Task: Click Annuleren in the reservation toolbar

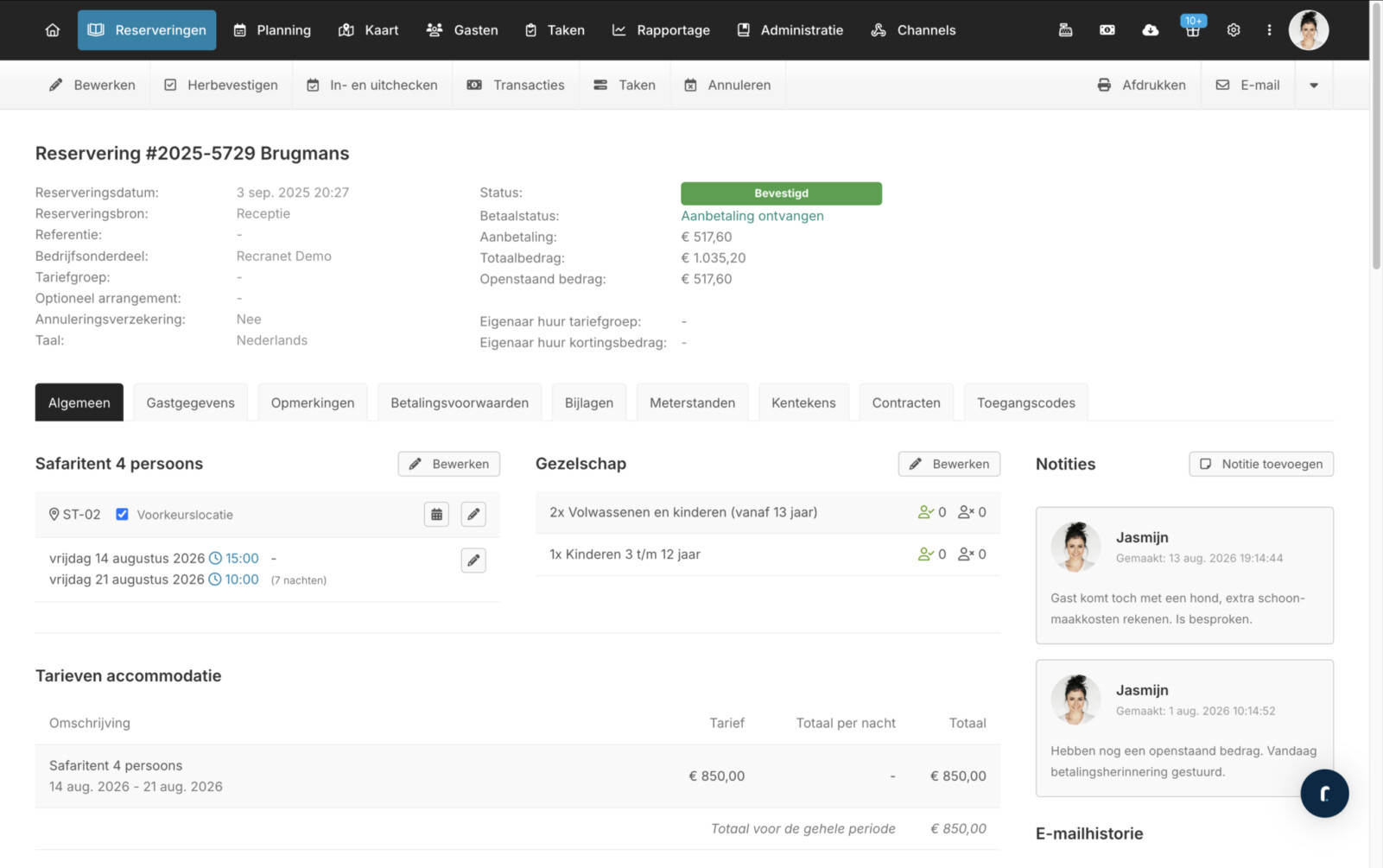Action: pos(727,86)
